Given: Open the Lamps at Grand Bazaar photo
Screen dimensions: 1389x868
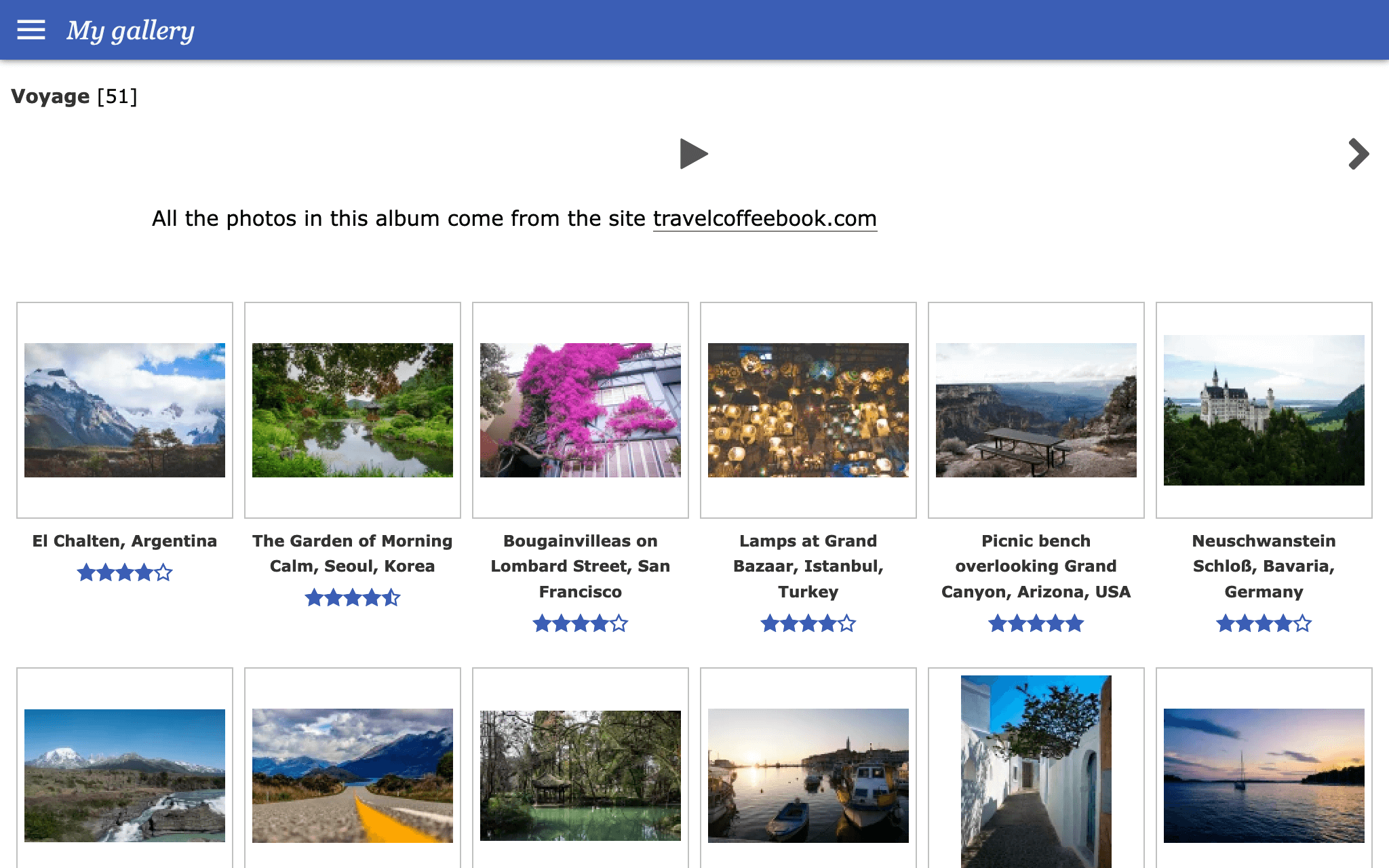Looking at the screenshot, I should point(808,410).
